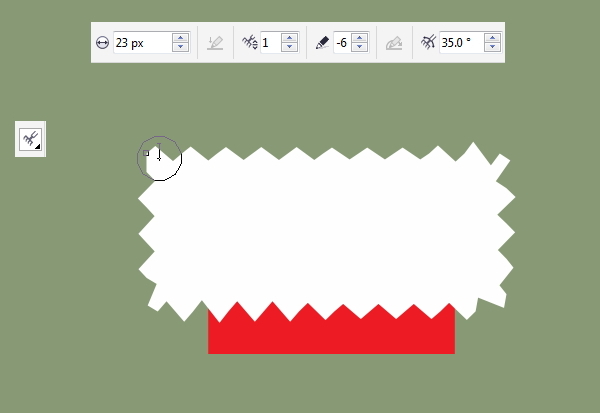Edit spike frequency field showing 1

point(271,42)
